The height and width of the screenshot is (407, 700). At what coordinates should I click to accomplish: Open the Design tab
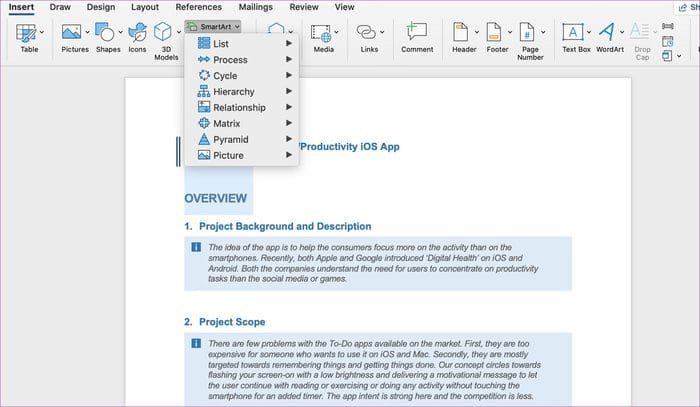tap(101, 7)
